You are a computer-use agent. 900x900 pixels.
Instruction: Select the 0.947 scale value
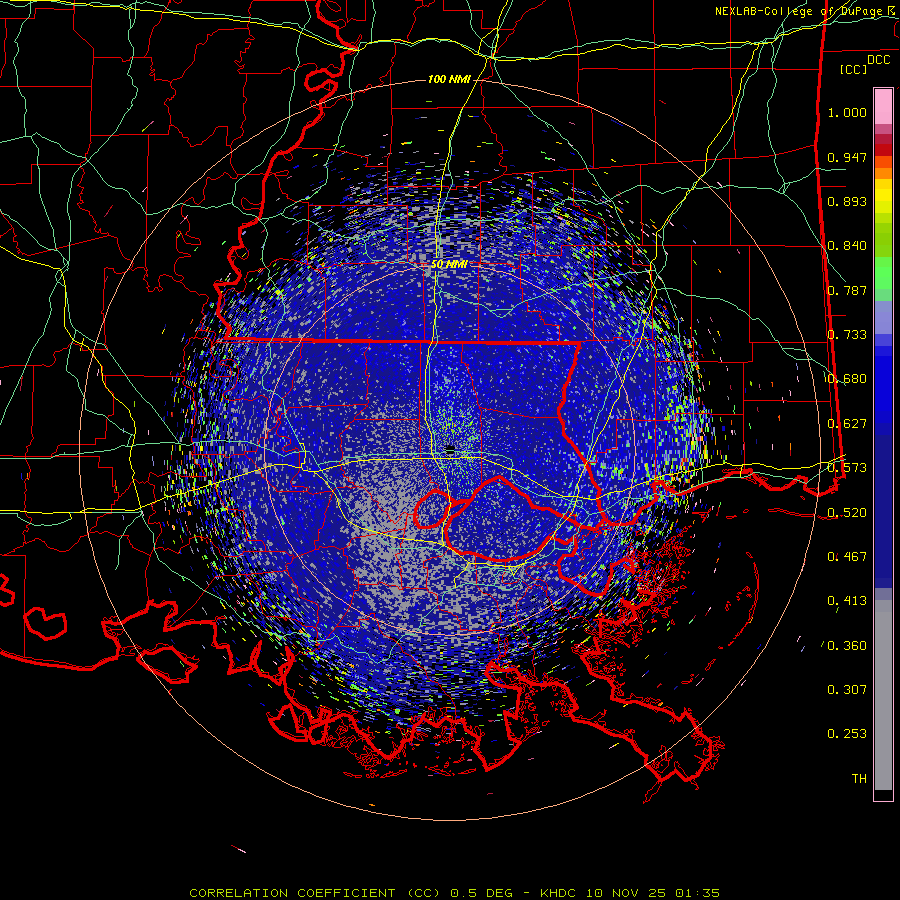pos(847,157)
